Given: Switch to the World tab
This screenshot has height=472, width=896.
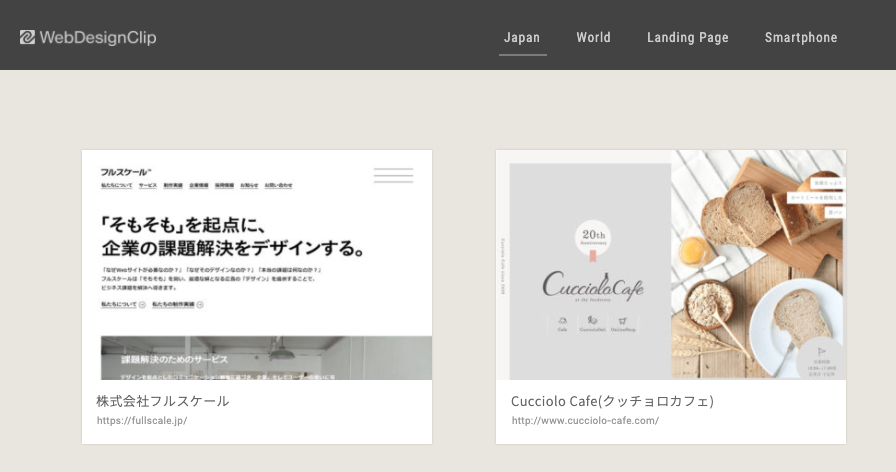Looking at the screenshot, I should (593, 38).
